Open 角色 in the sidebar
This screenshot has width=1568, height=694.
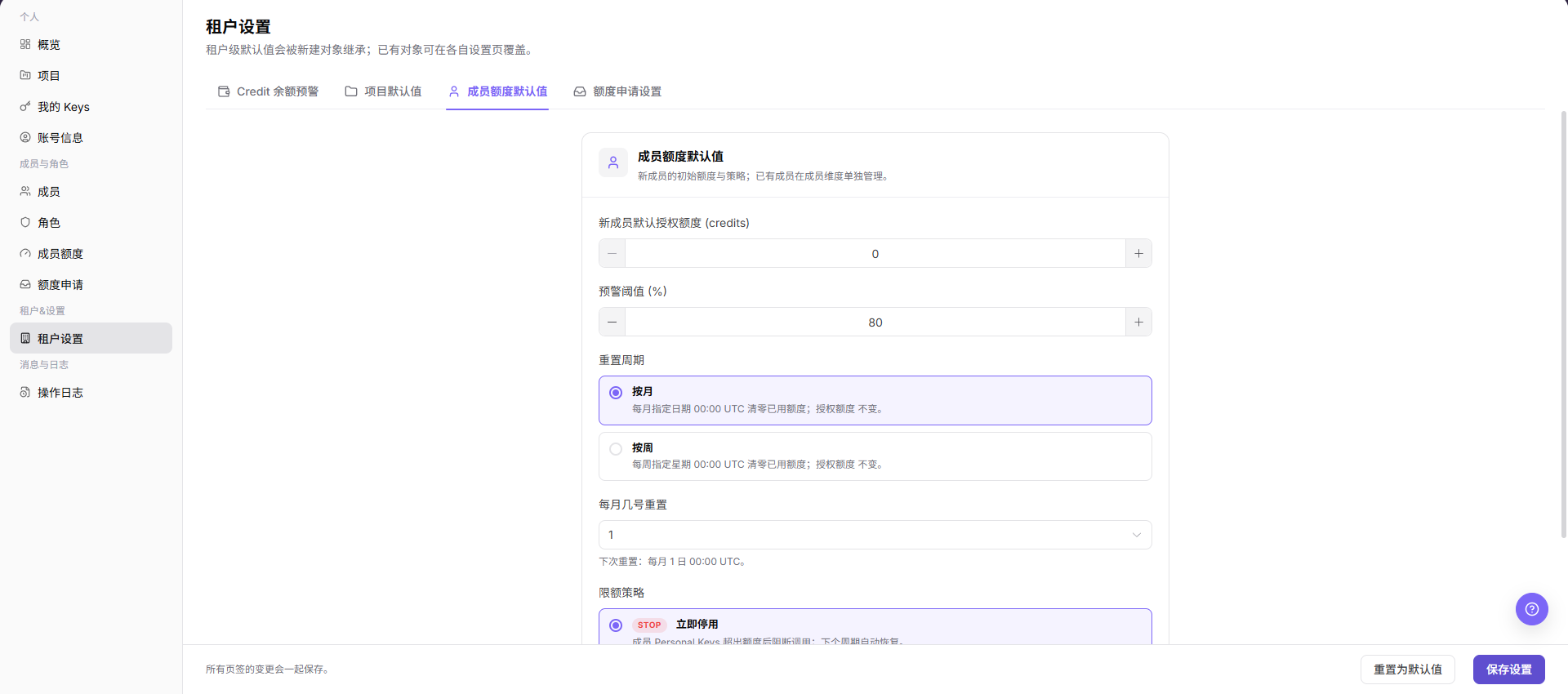point(91,222)
